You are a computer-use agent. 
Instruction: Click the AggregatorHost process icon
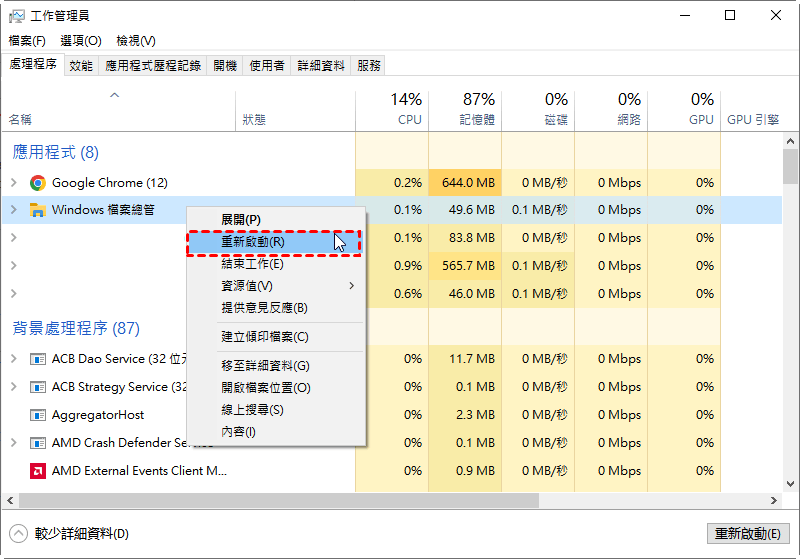[x=38, y=415]
